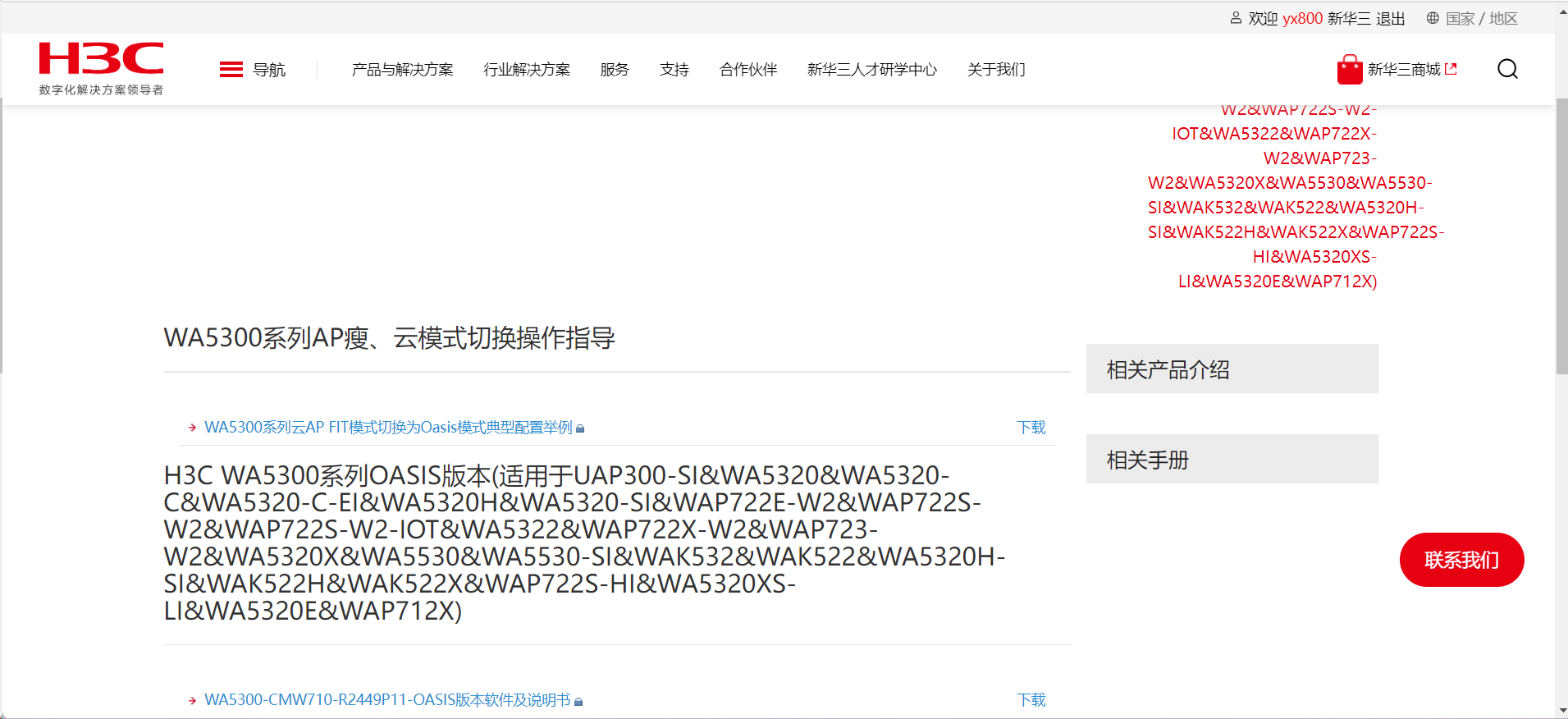Open the 支持 menu
The width and height of the screenshot is (1568, 719).
pos(674,70)
